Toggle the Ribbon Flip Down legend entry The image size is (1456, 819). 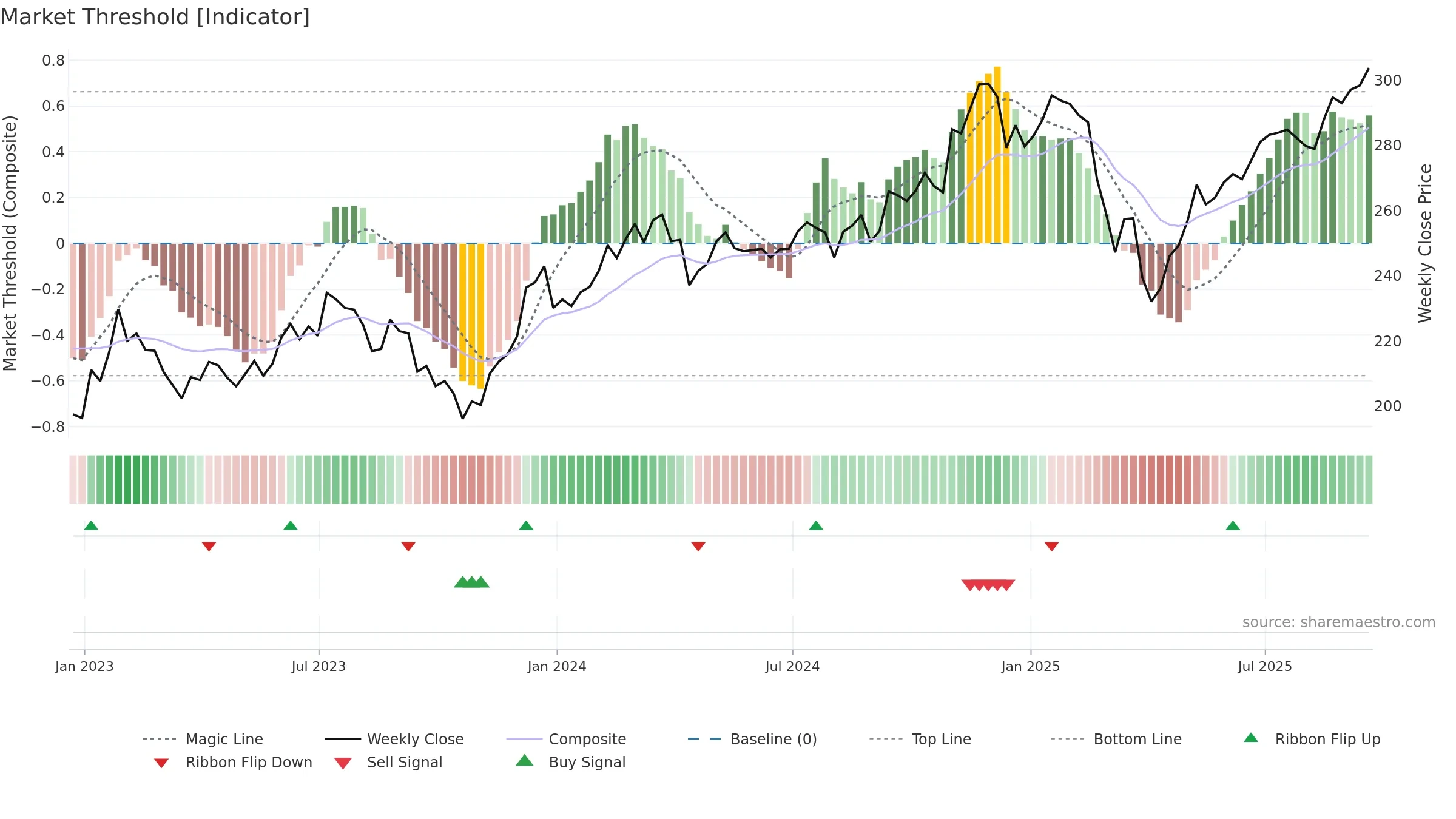click(x=233, y=762)
